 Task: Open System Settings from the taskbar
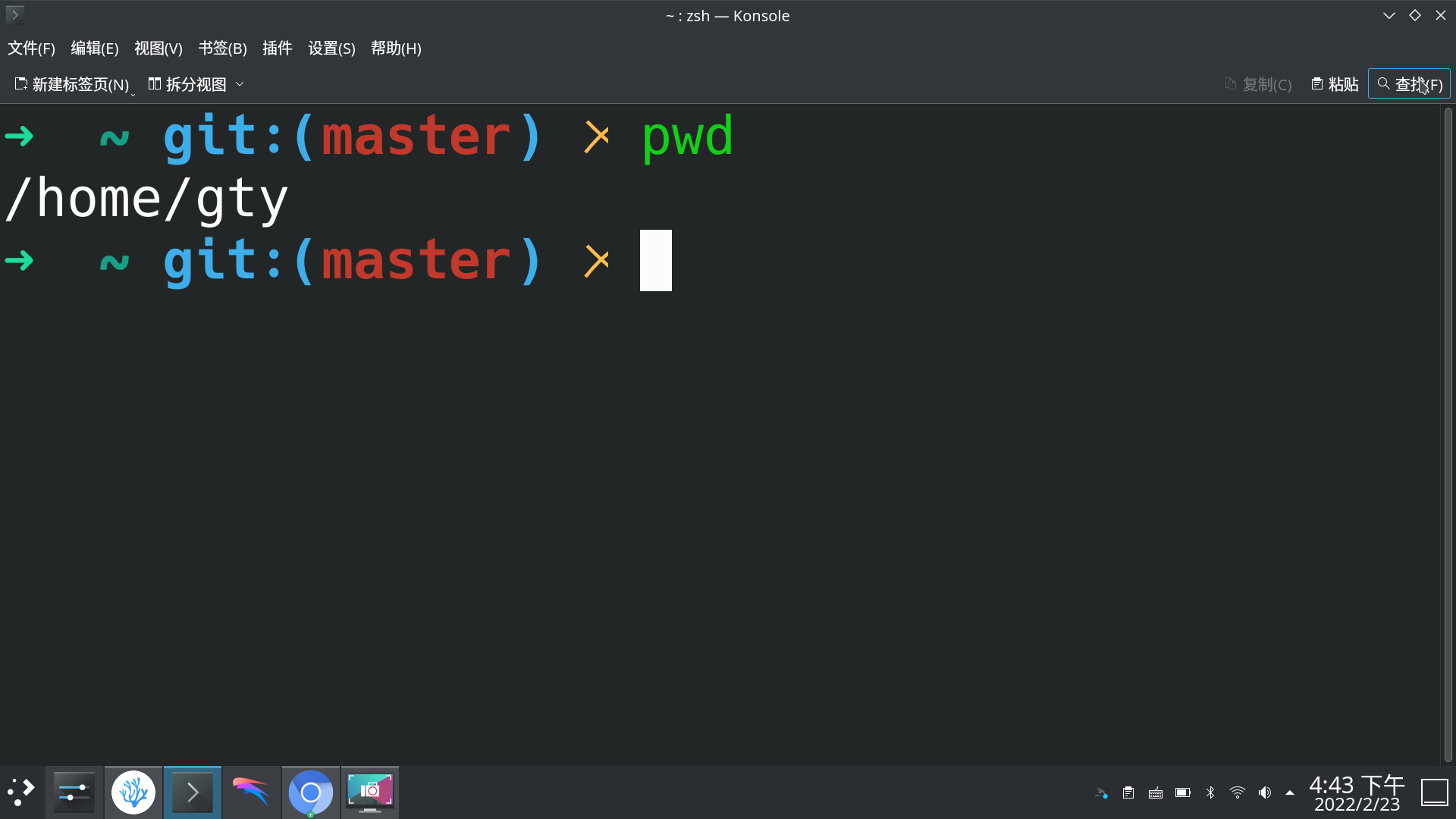coord(74,792)
